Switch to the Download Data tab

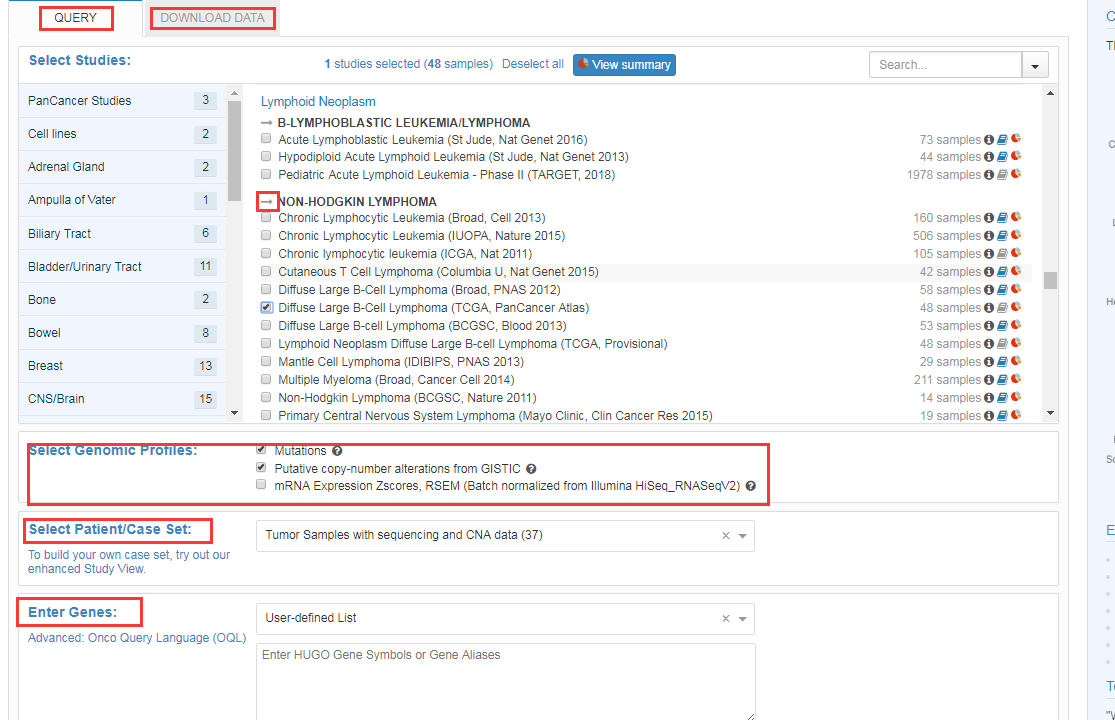click(212, 18)
